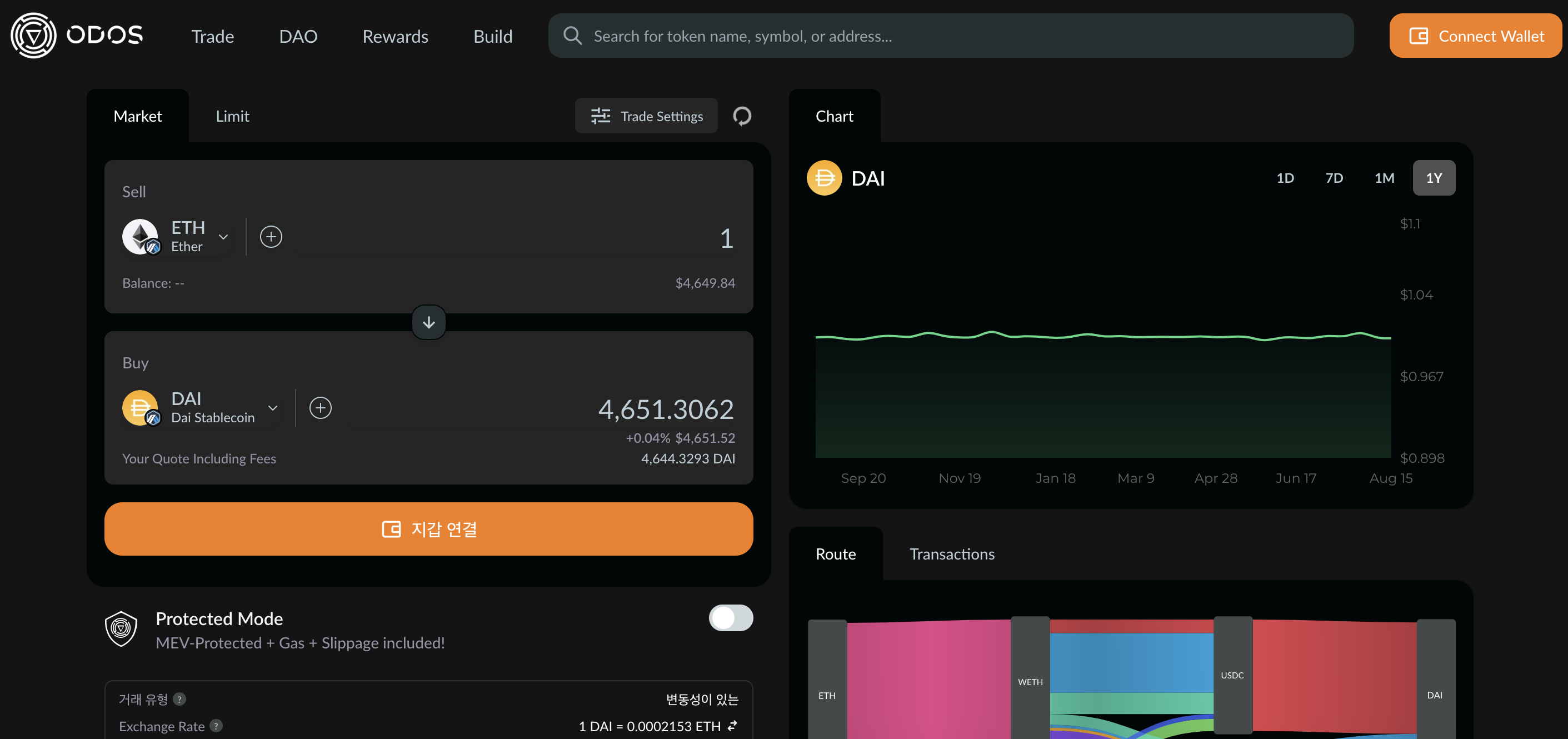Click the sell value $4,649.84
The width and height of the screenshot is (1568, 739).
(x=705, y=283)
